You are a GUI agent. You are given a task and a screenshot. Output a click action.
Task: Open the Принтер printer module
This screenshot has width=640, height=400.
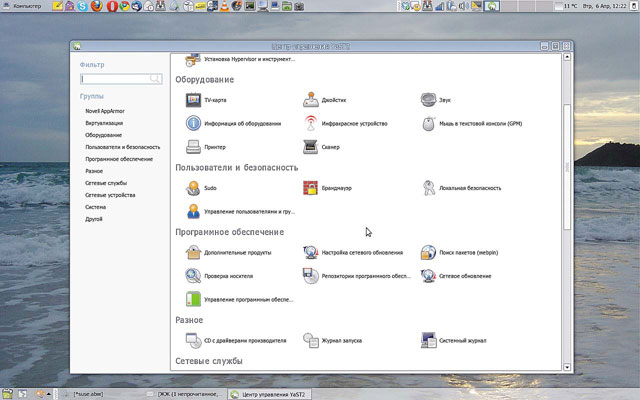(193, 147)
